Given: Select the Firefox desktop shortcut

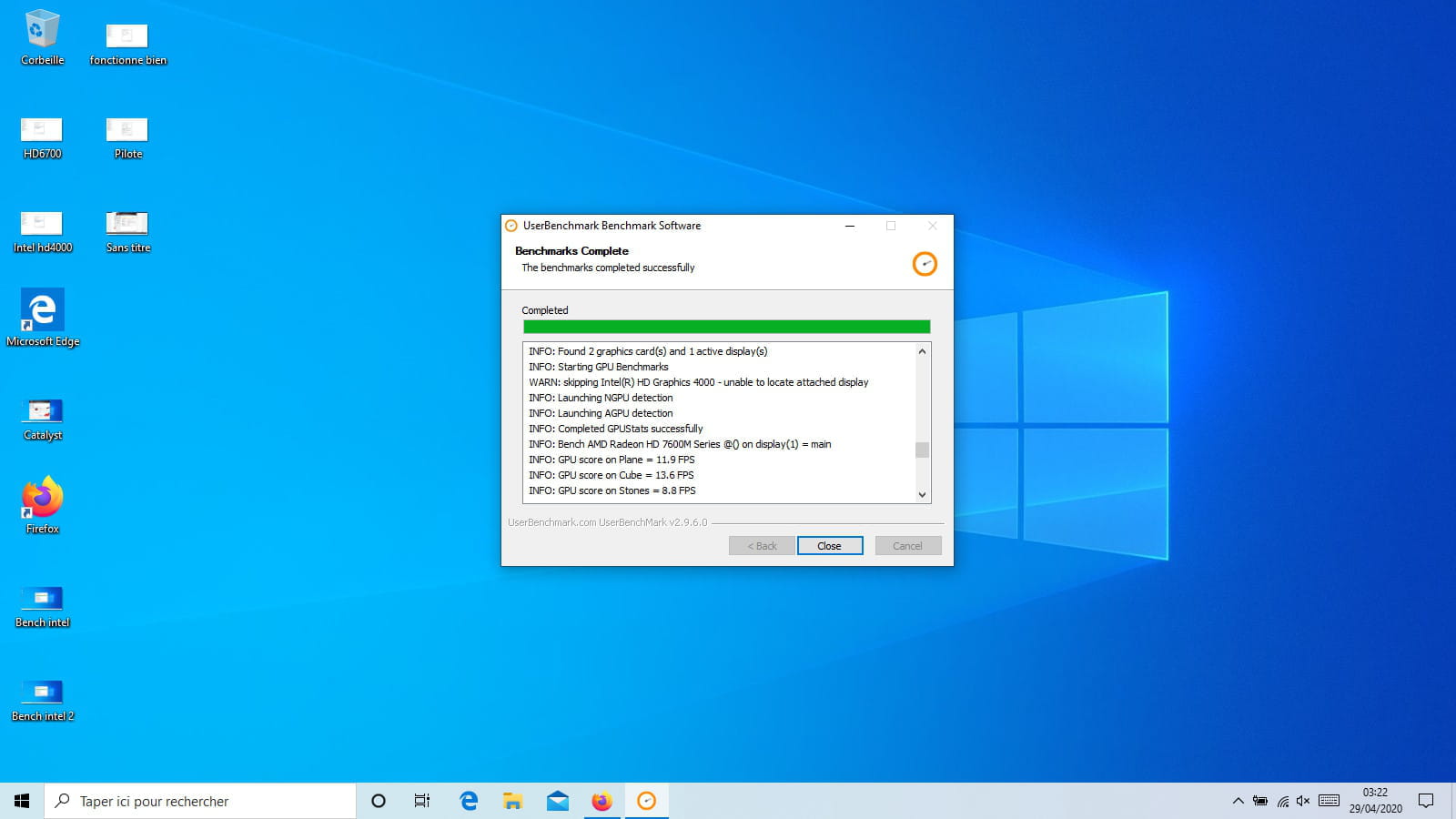Looking at the screenshot, I should pyautogui.click(x=42, y=504).
